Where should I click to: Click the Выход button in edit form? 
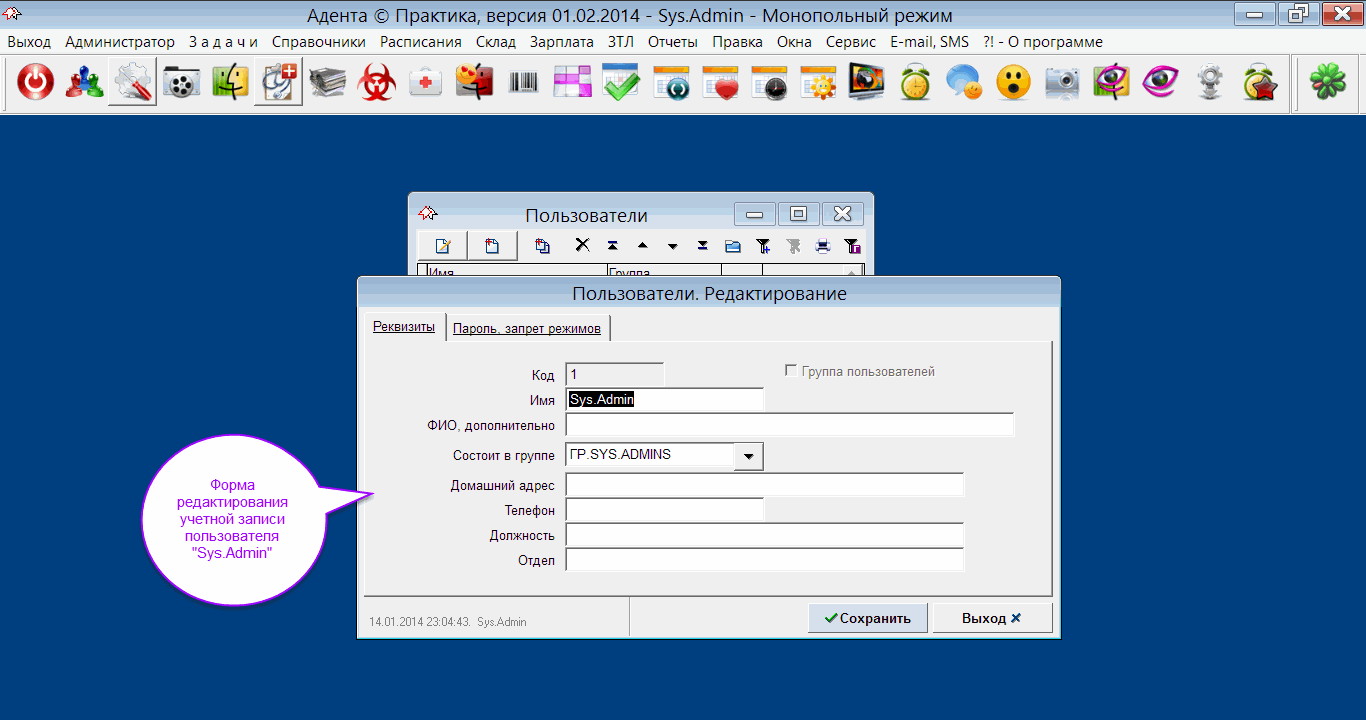point(991,618)
